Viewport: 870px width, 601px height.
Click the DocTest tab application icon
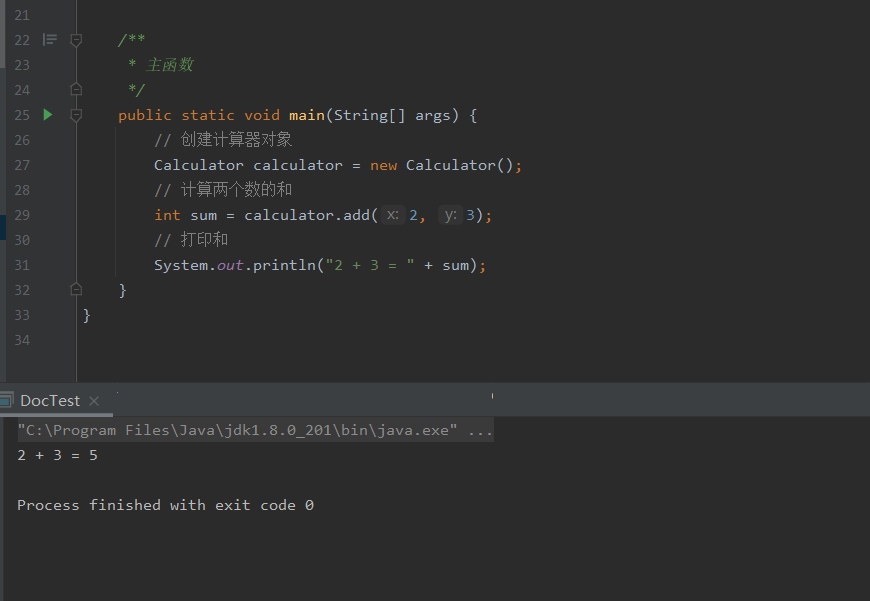(6, 400)
